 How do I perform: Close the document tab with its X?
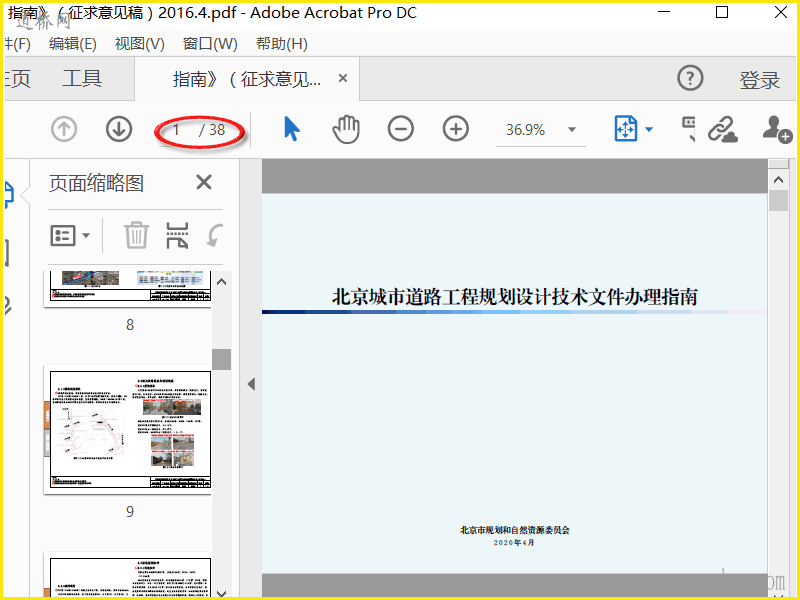[x=343, y=78]
